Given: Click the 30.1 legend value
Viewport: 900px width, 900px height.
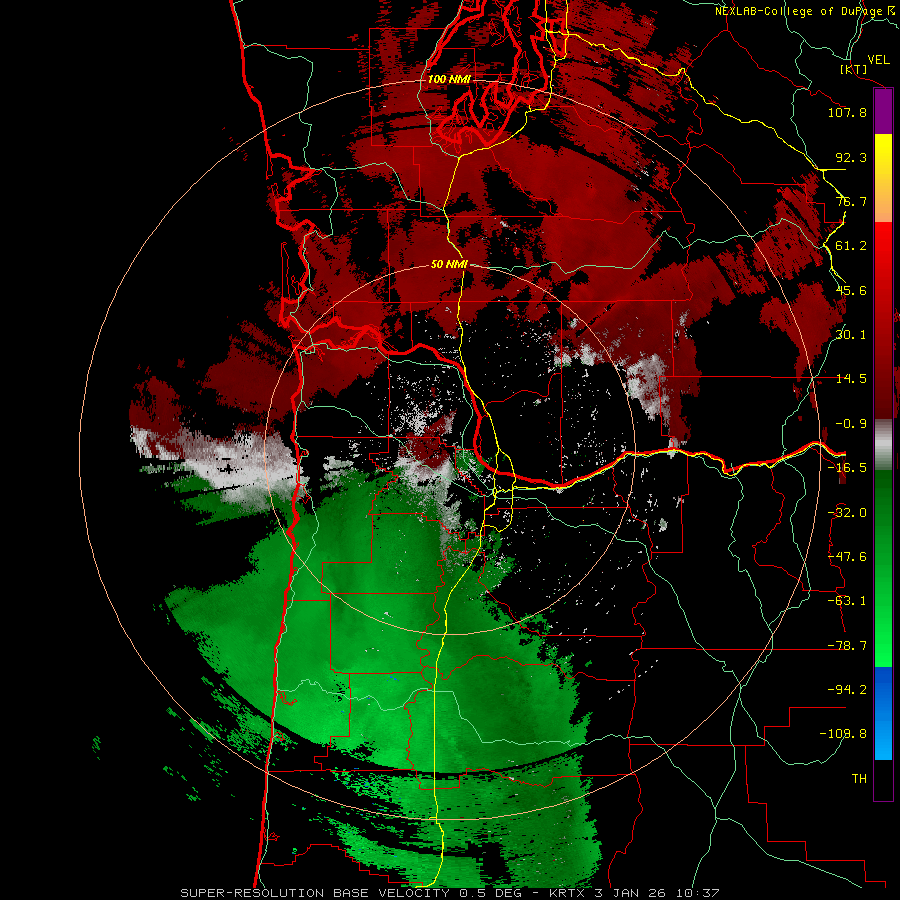Looking at the screenshot, I should 851,335.
